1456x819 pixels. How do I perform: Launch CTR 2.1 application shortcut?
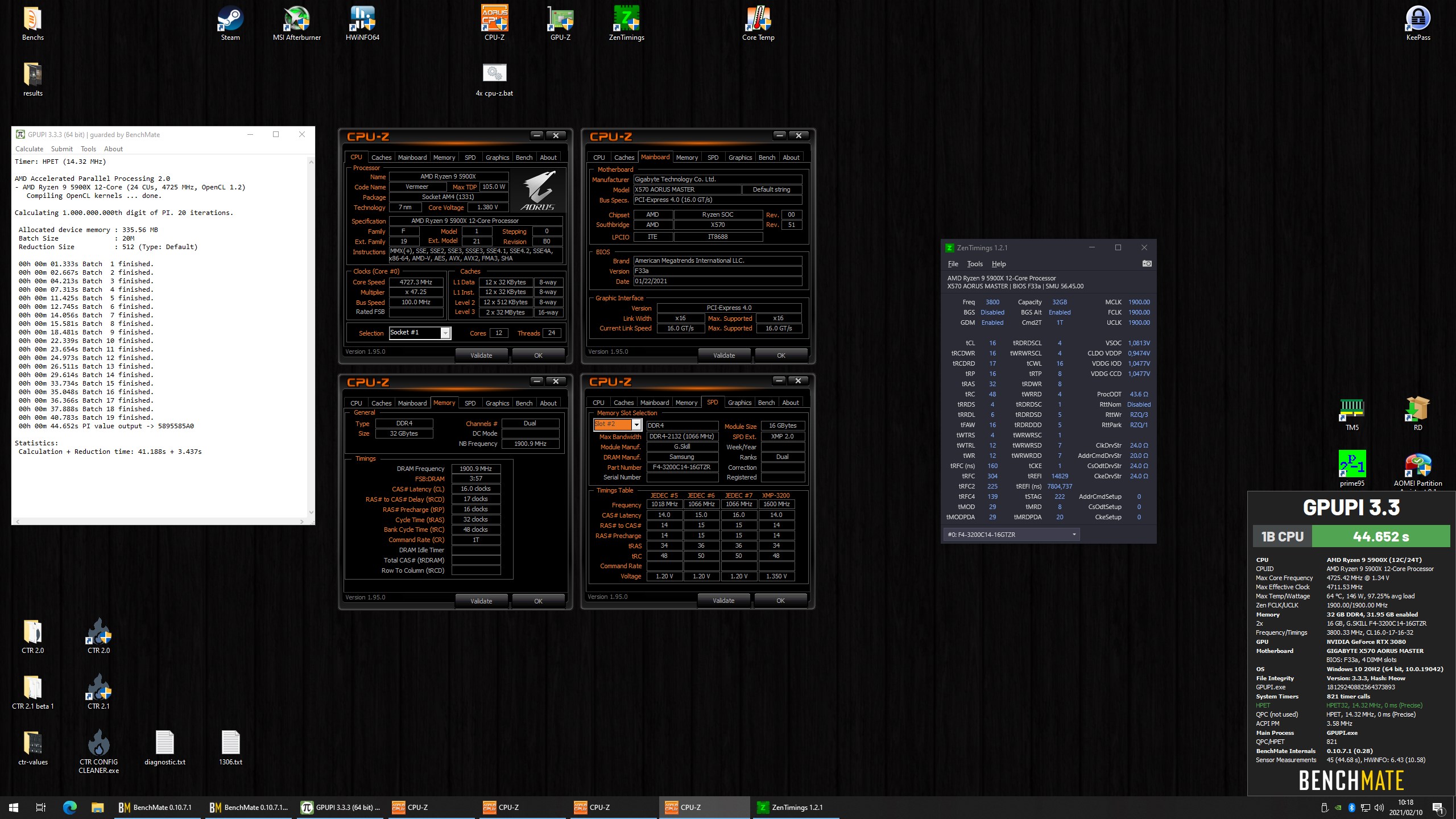tap(98, 693)
